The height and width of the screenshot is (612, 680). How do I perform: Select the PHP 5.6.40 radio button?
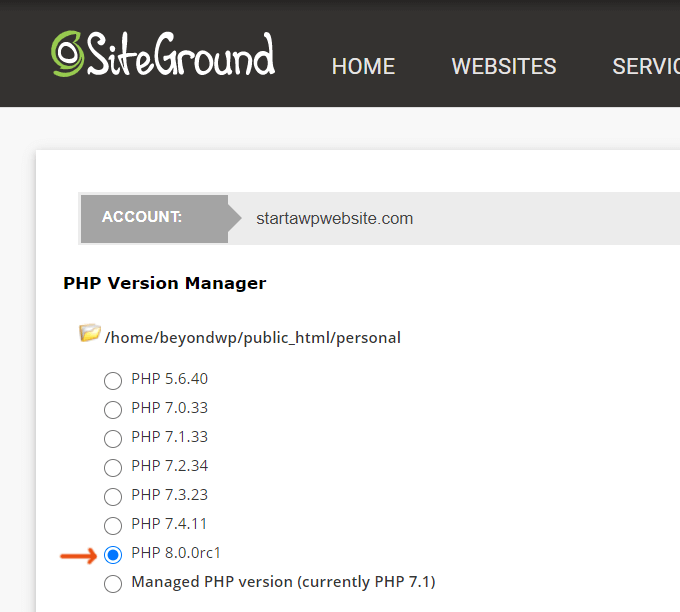113,381
